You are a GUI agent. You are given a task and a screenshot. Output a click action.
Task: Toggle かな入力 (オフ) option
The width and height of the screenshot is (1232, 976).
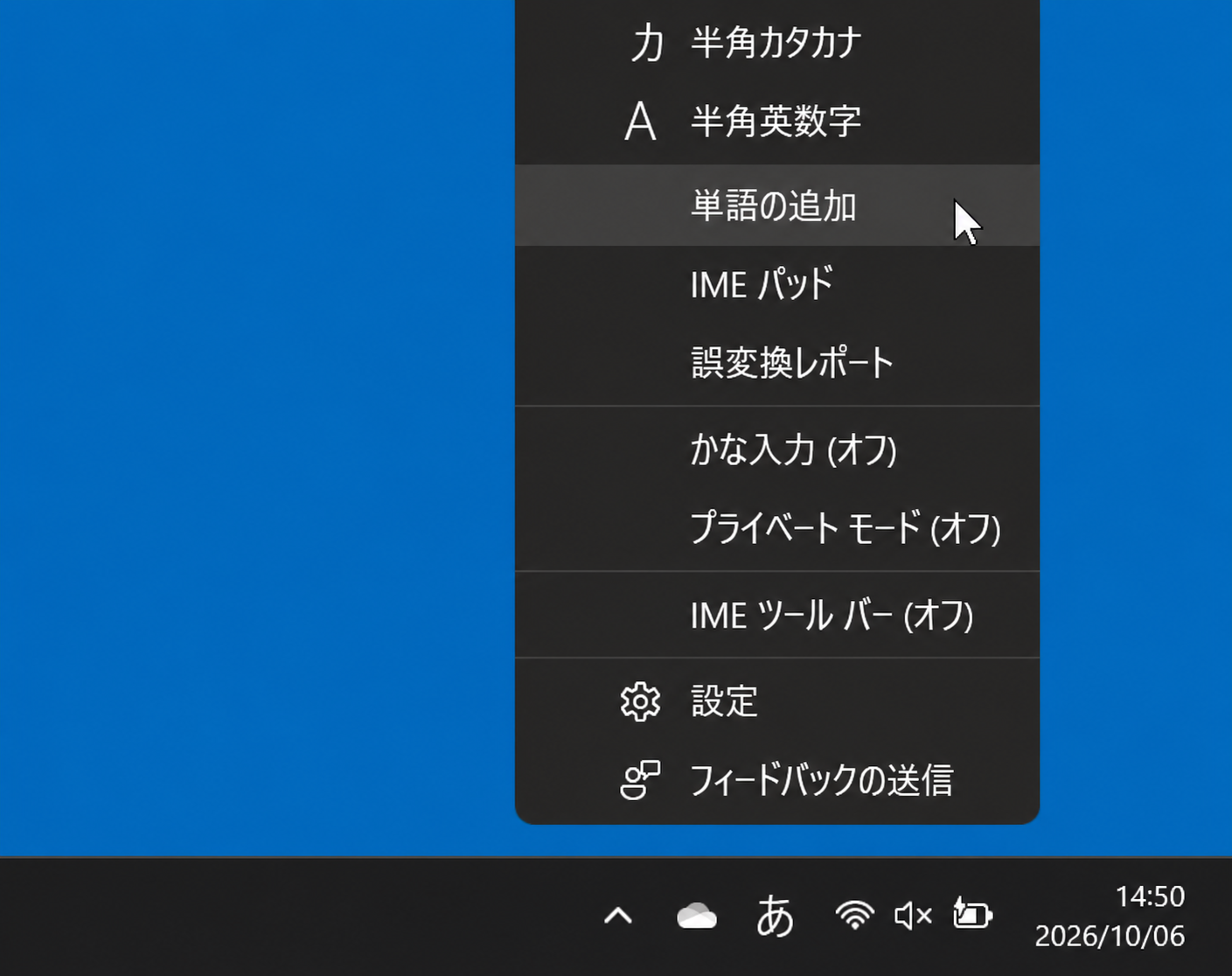pyautogui.click(x=777, y=450)
